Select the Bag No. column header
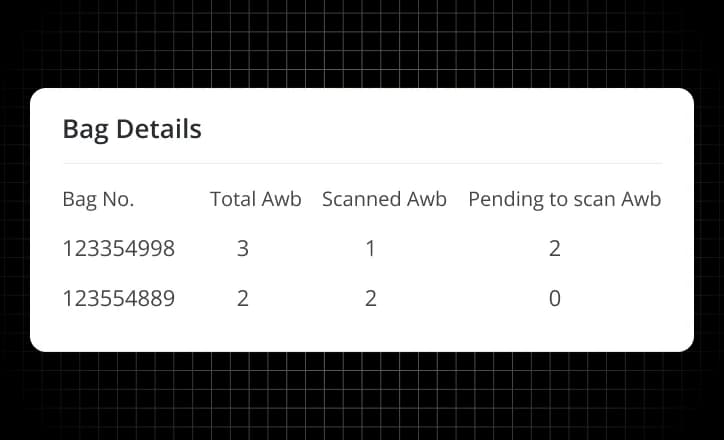 [98, 199]
